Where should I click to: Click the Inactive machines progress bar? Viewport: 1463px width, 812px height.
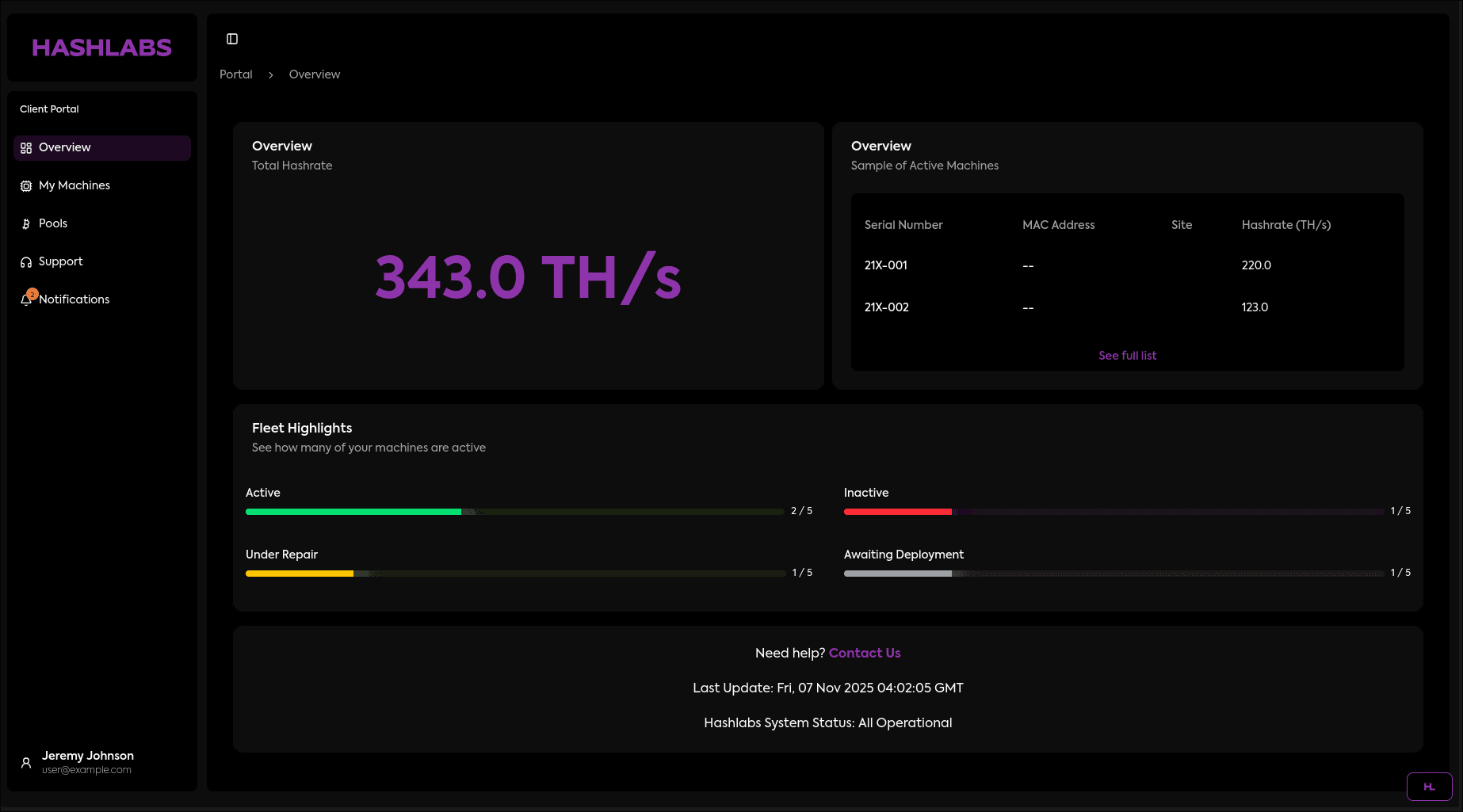tap(1113, 511)
